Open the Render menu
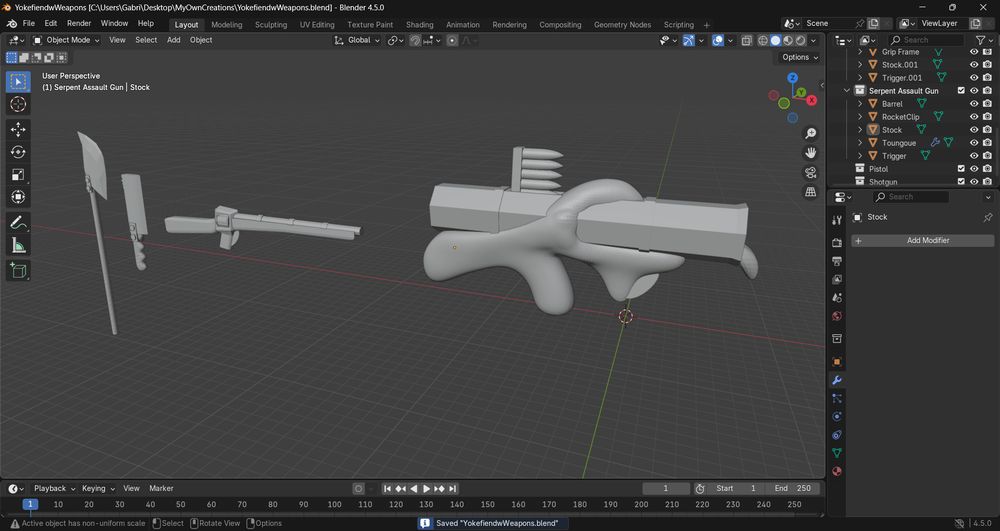The height and width of the screenshot is (531, 1000). 79,23
